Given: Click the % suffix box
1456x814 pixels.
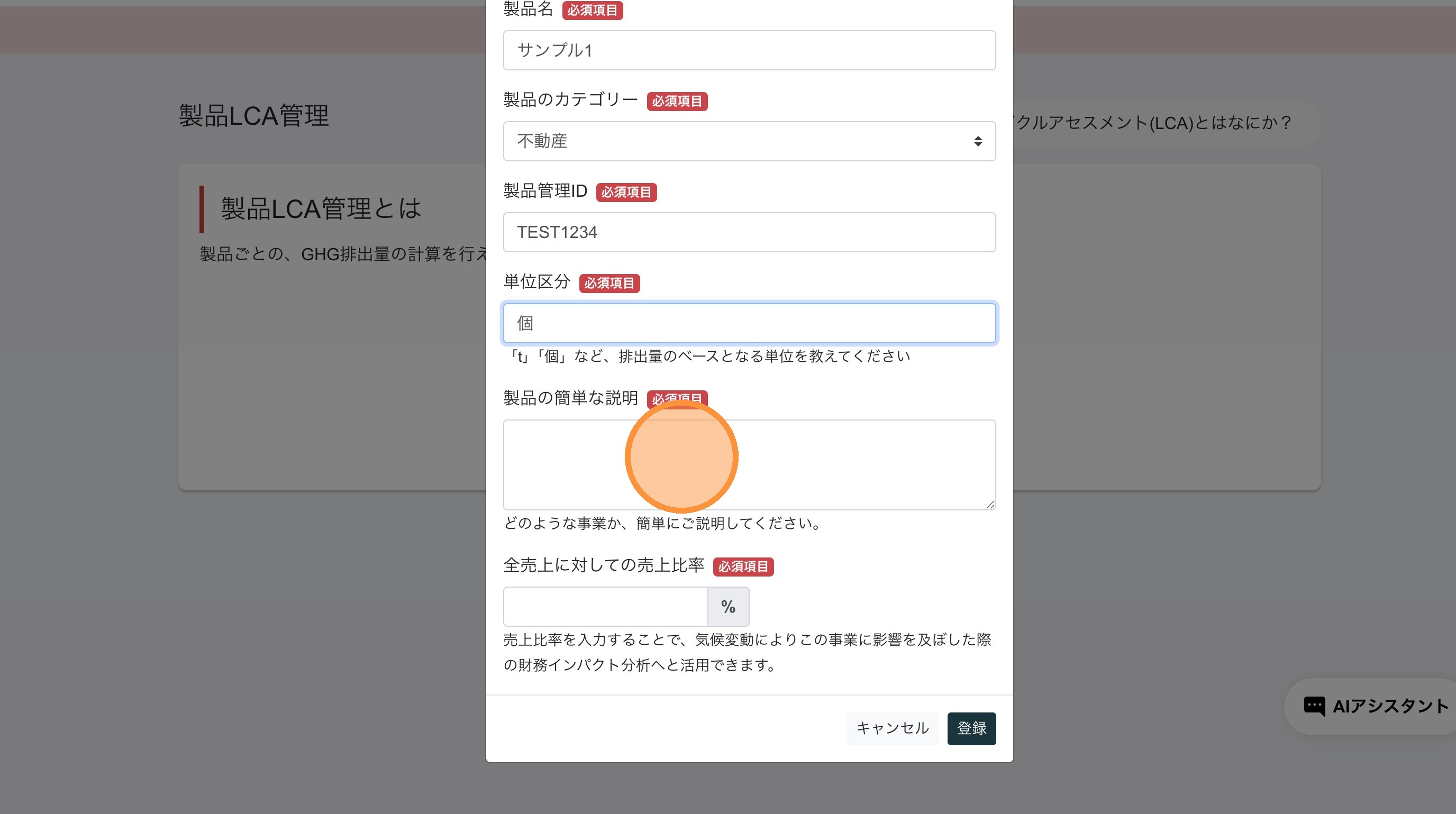Looking at the screenshot, I should [x=728, y=607].
